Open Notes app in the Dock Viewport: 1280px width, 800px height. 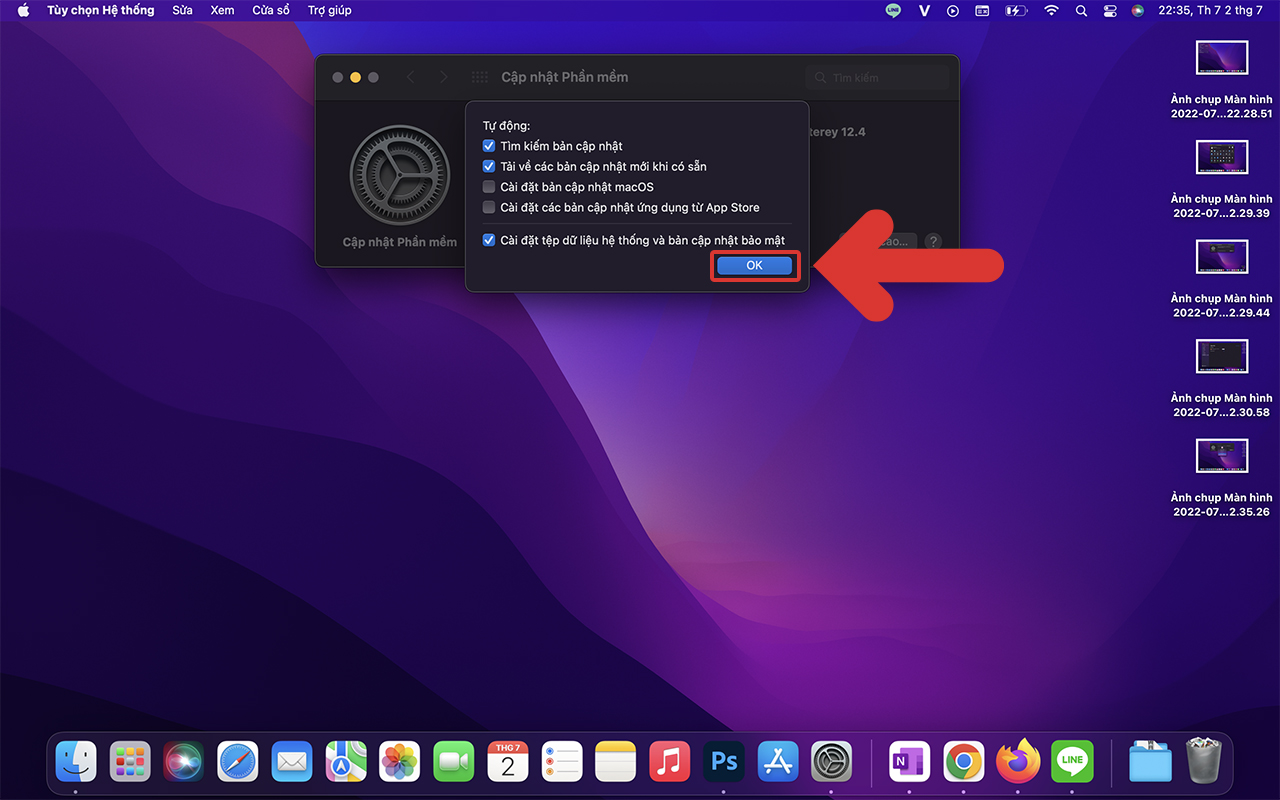(x=616, y=761)
